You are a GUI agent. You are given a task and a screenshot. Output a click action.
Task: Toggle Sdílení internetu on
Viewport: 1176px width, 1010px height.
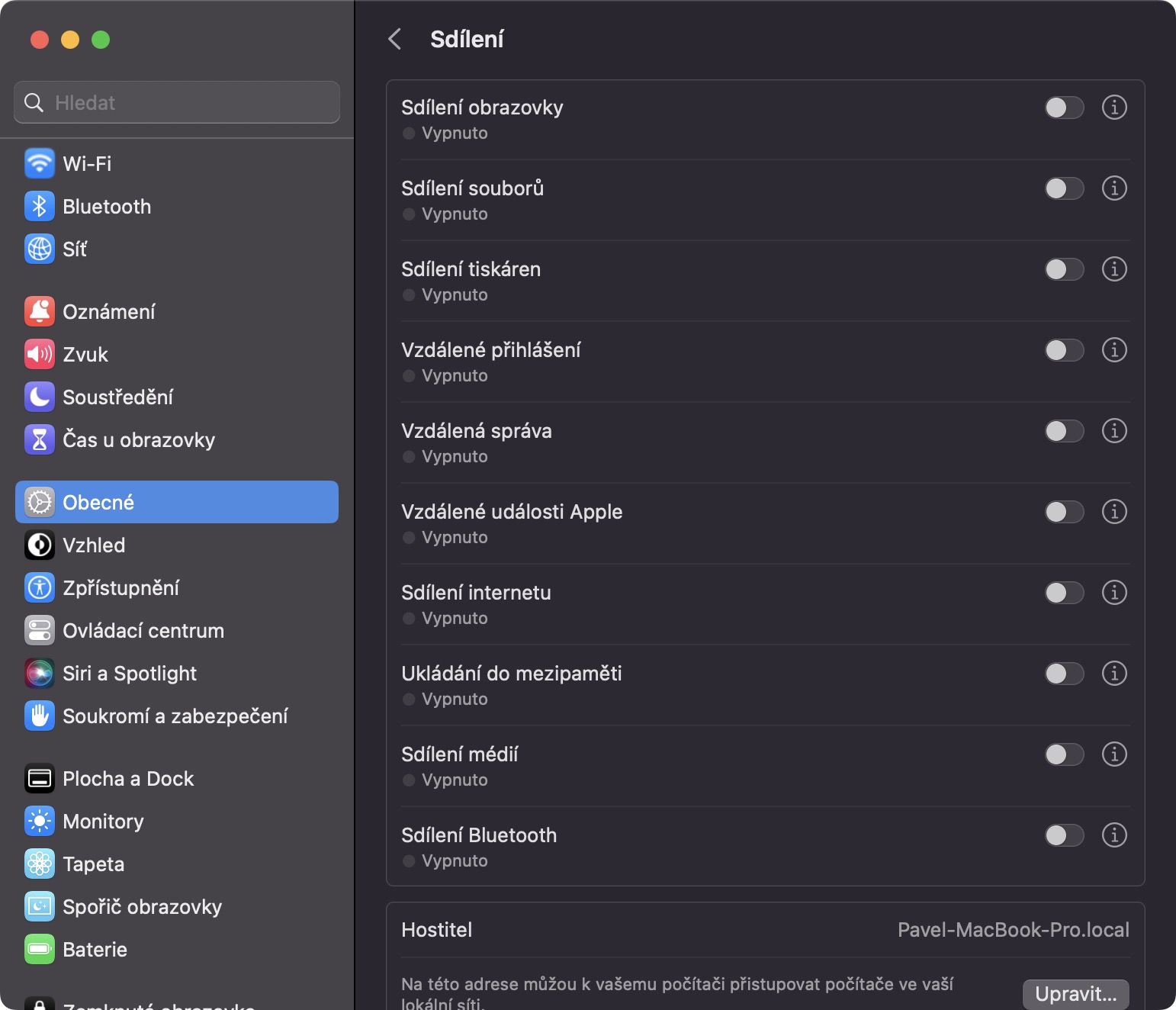click(x=1064, y=593)
